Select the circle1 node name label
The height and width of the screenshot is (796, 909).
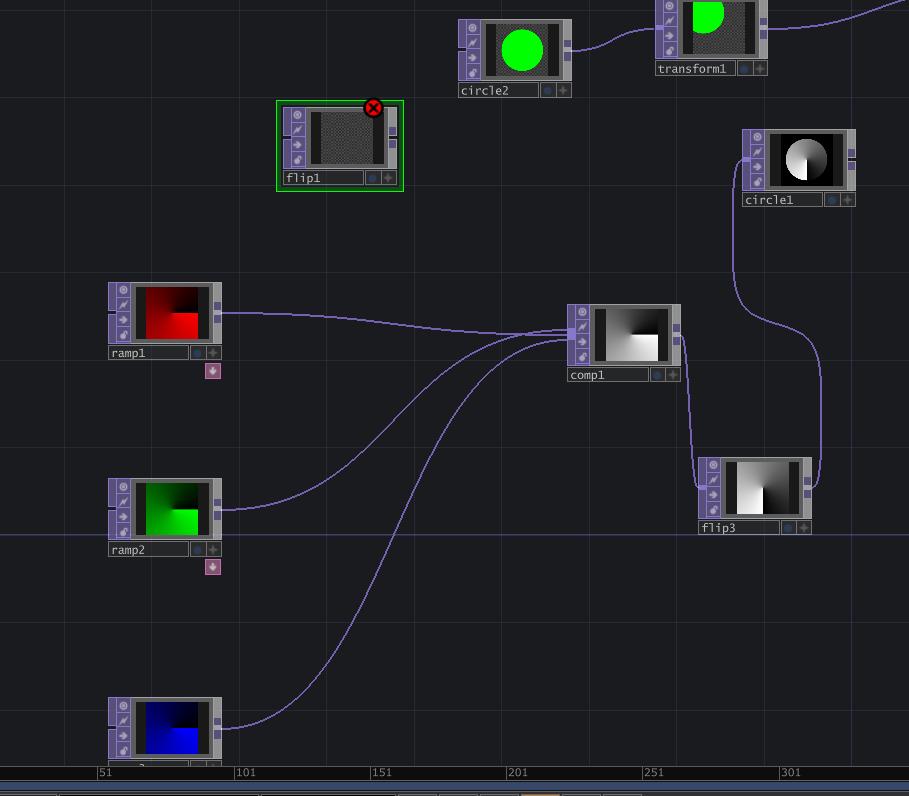(x=783, y=200)
